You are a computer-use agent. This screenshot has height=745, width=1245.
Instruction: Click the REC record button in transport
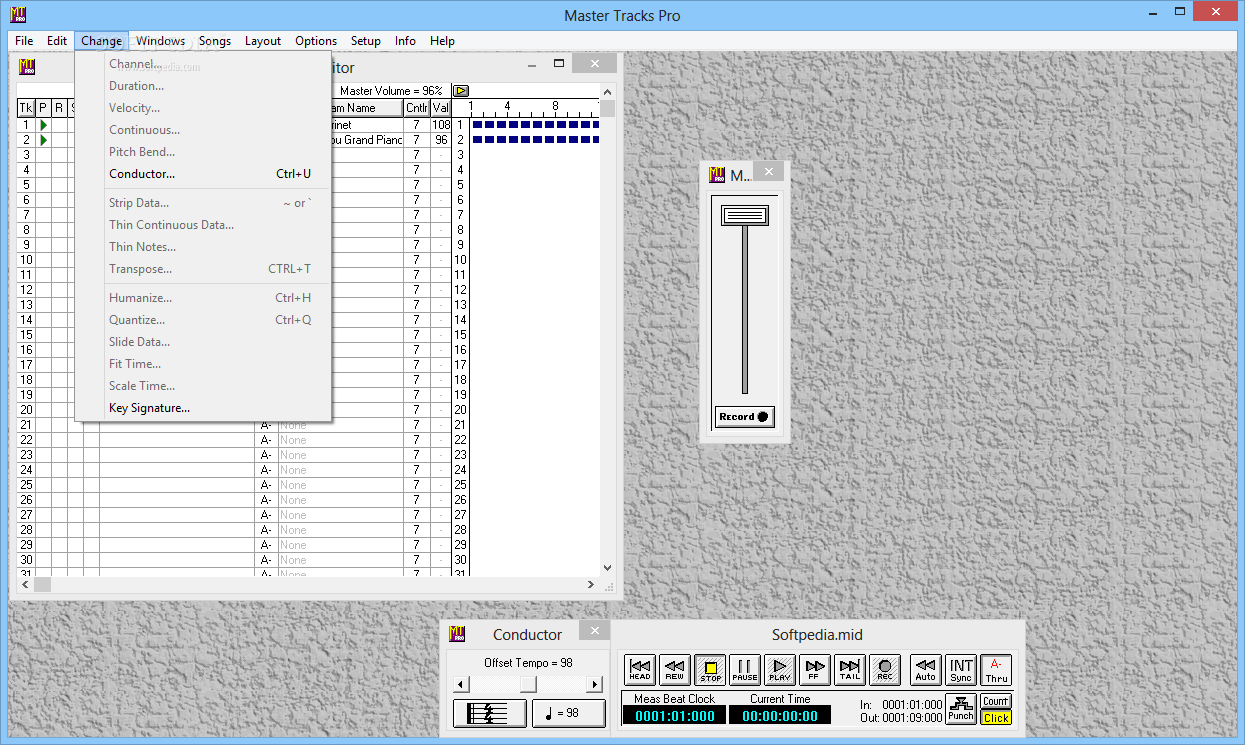pyautogui.click(x=885, y=669)
